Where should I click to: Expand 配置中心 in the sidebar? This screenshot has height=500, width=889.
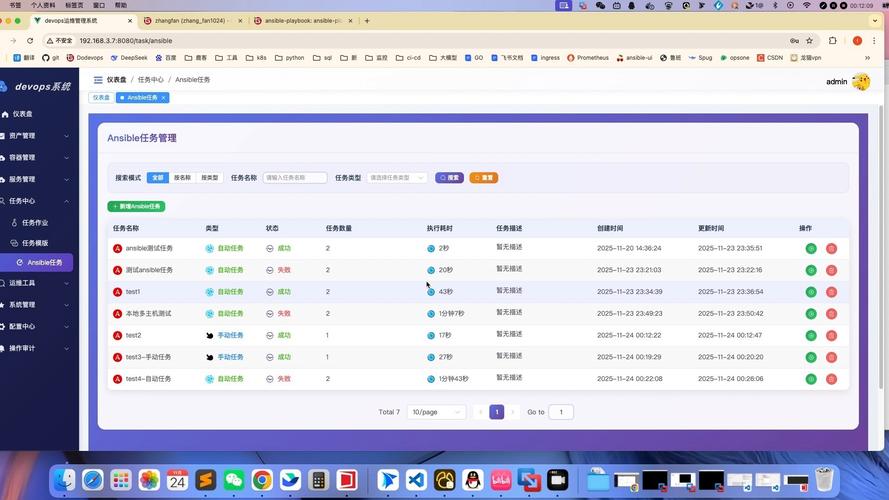37,327
